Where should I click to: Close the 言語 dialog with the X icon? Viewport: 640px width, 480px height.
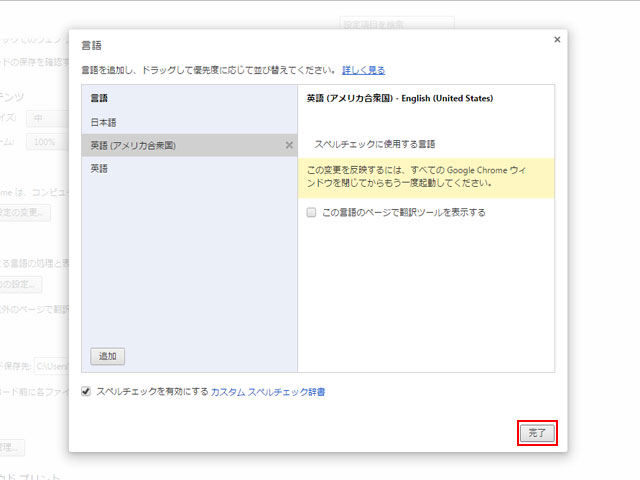[x=557, y=39]
